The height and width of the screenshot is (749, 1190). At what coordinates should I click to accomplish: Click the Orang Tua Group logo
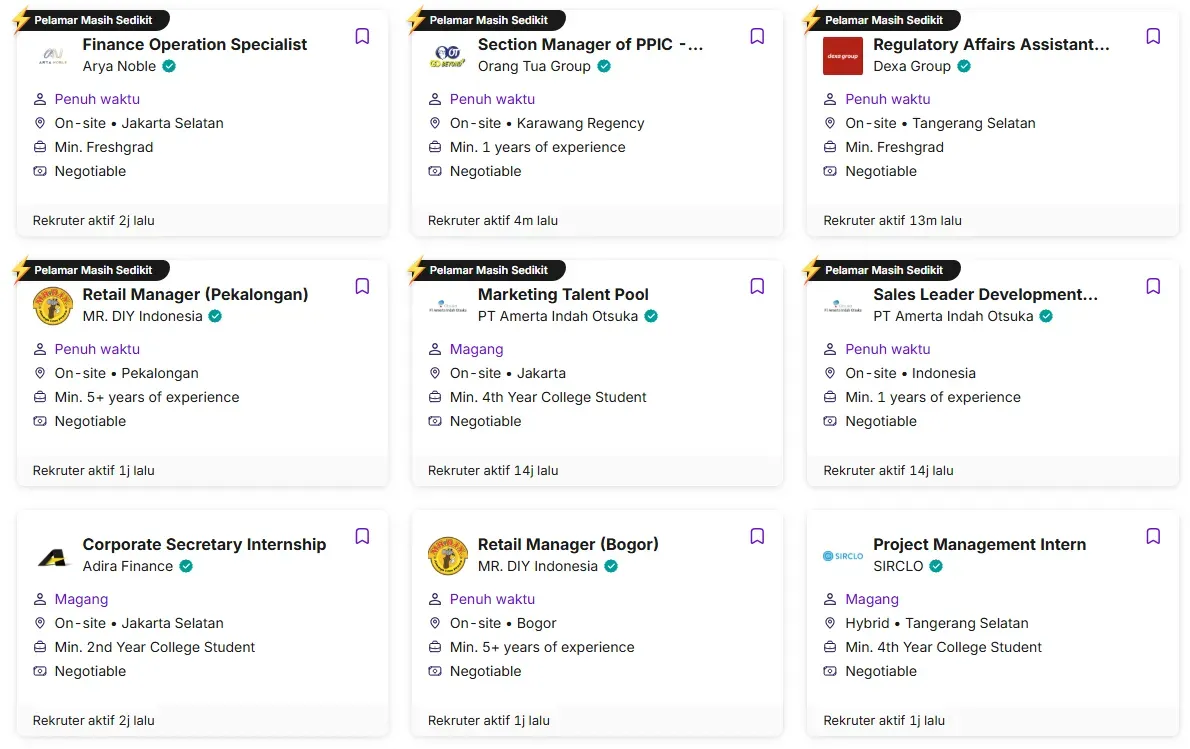(447, 56)
